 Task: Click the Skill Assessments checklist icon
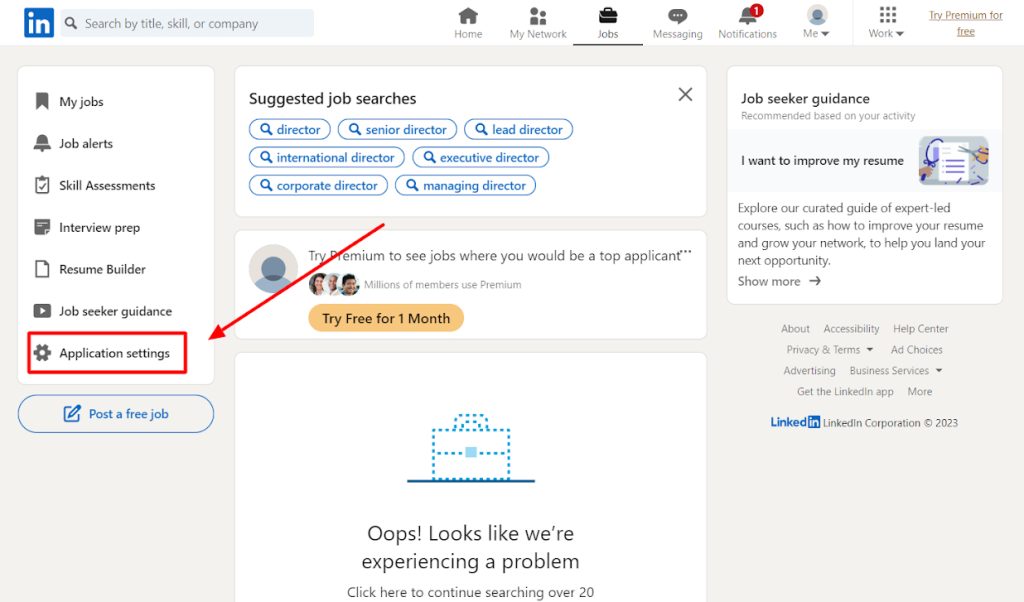tap(42, 185)
